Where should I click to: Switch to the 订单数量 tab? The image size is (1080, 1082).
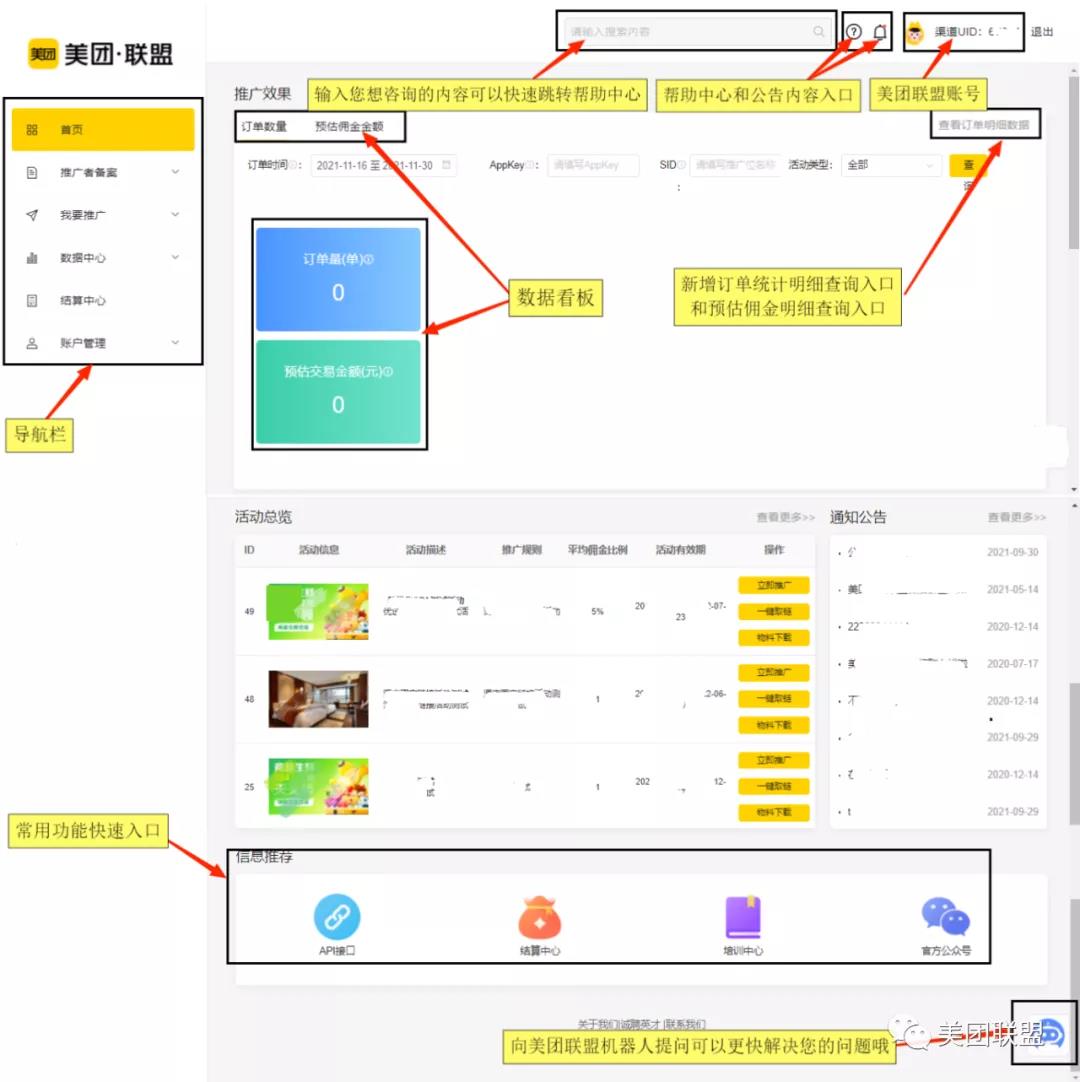click(x=264, y=126)
